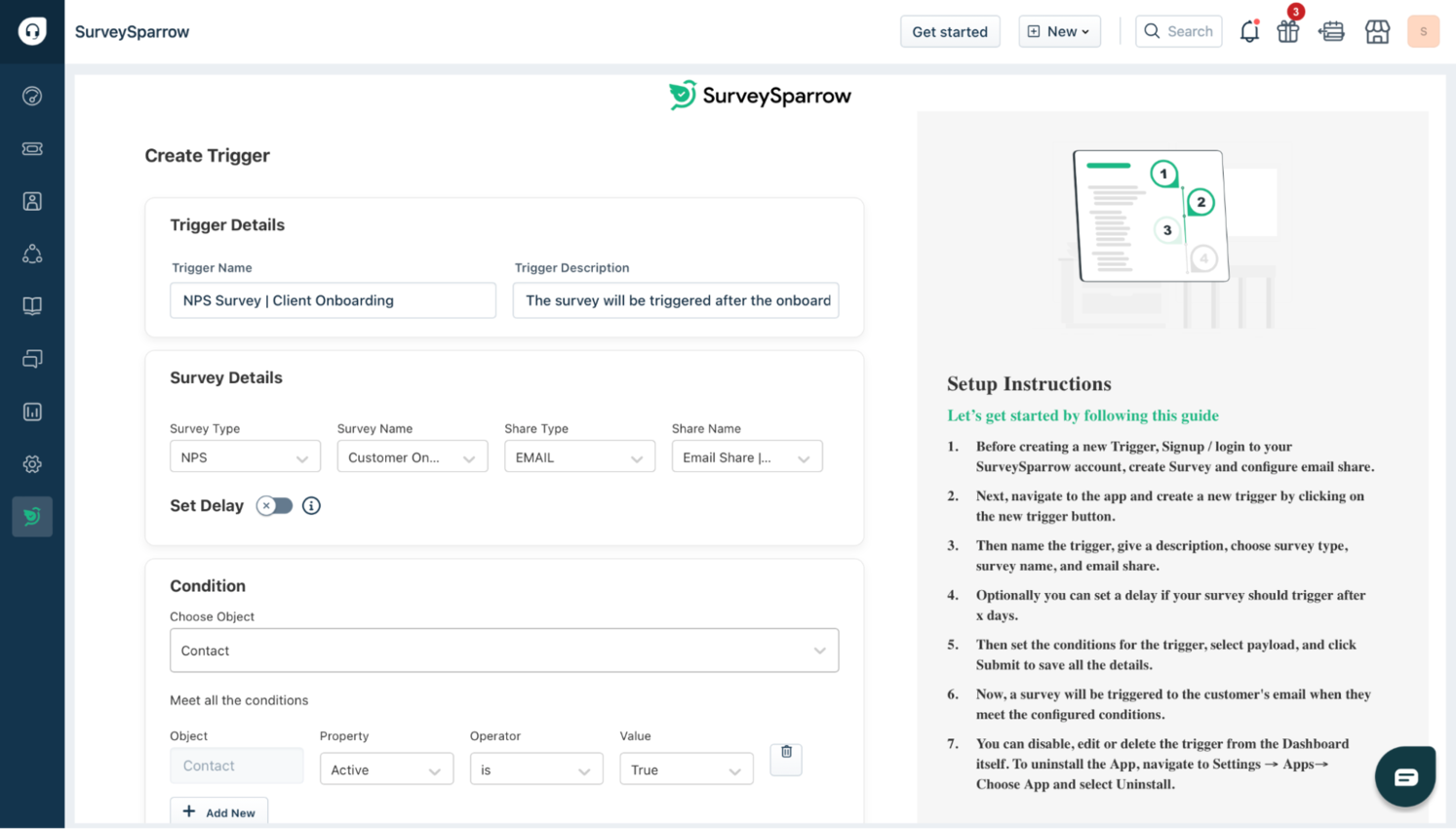Click the disabled Object Contact field
This screenshot has height=829, width=1456.
point(236,766)
